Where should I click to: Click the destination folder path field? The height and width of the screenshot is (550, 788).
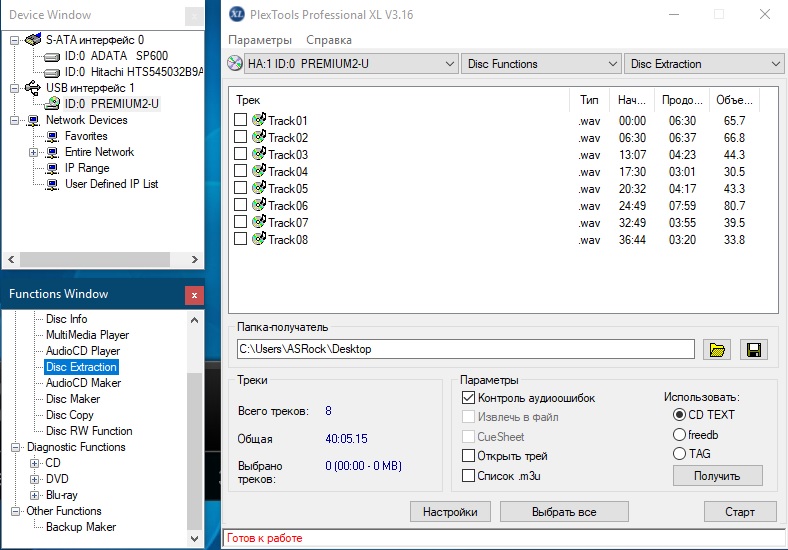[x=465, y=349]
